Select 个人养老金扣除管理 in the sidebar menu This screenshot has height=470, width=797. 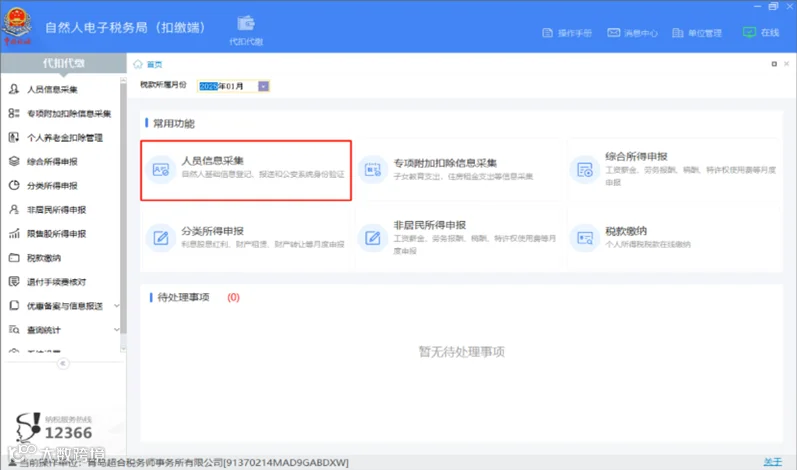click(65, 138)
